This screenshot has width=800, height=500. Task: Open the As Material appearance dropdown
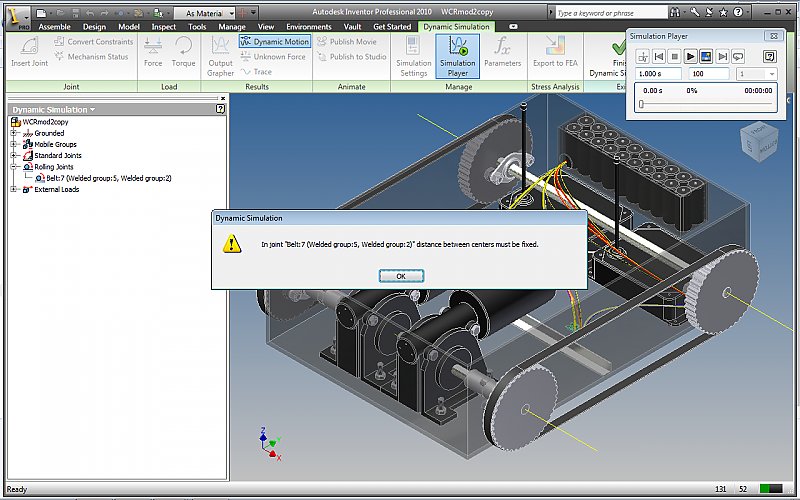pos(204,13)
